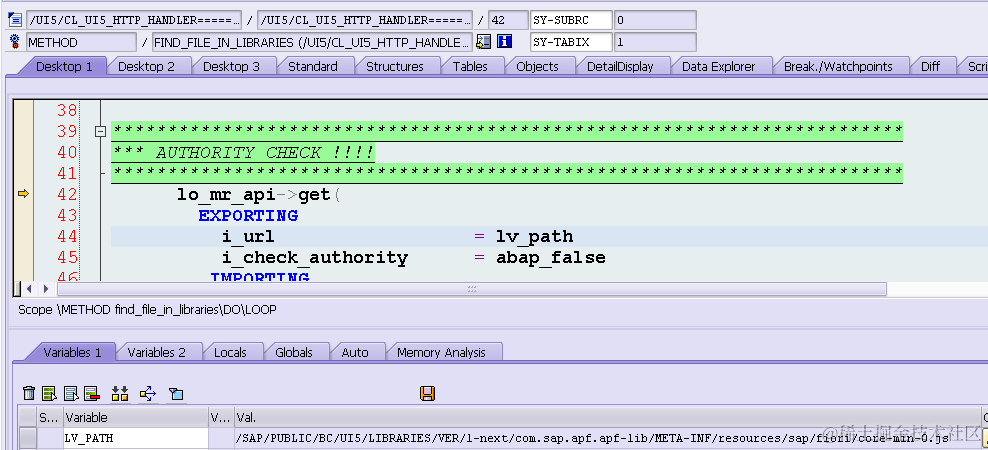Click the delete (trash can) icon in variables toolbar
This screenshot has height=450, width=988.
[x=29, y=394]
